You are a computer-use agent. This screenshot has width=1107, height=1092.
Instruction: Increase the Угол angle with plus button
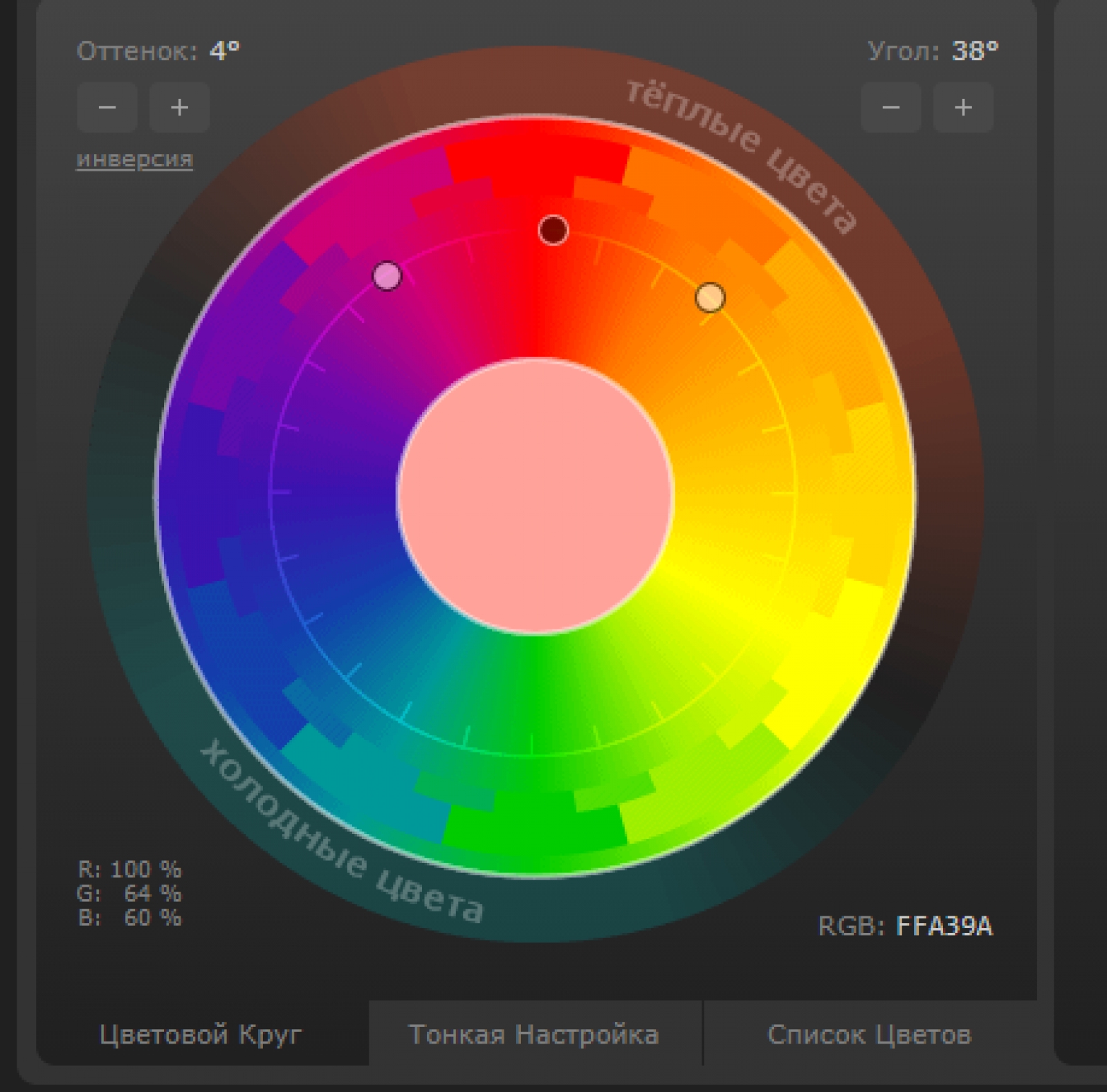coord(963,107)
